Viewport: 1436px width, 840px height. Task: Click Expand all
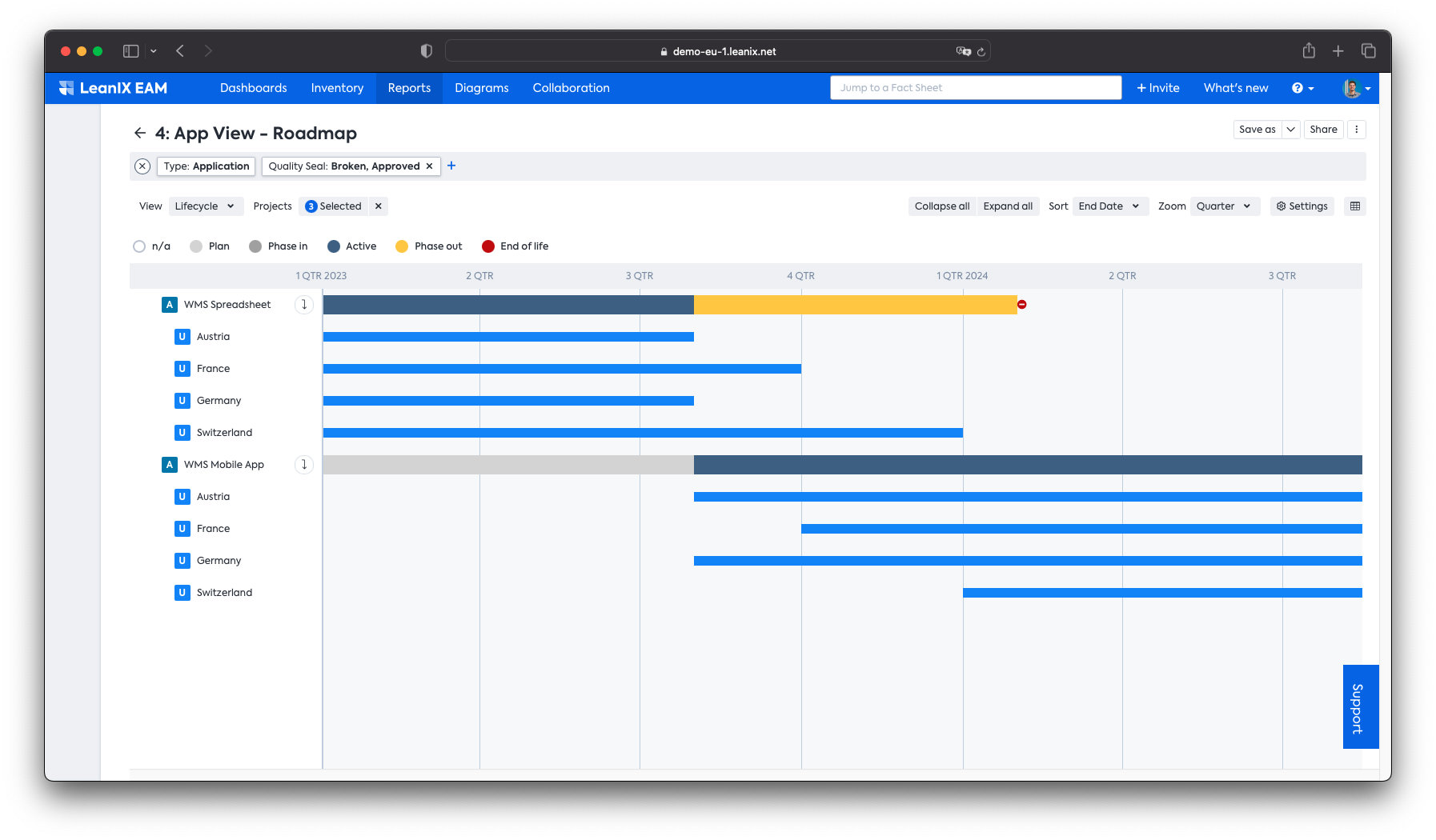1008,206
